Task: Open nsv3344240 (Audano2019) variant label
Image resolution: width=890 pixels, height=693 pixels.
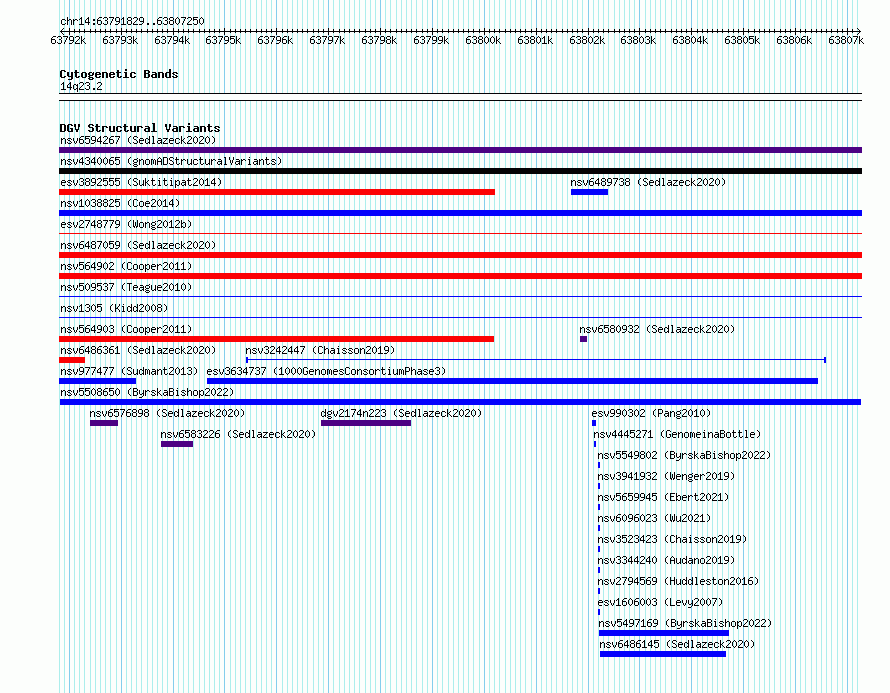Action: (x=666, y=560)
